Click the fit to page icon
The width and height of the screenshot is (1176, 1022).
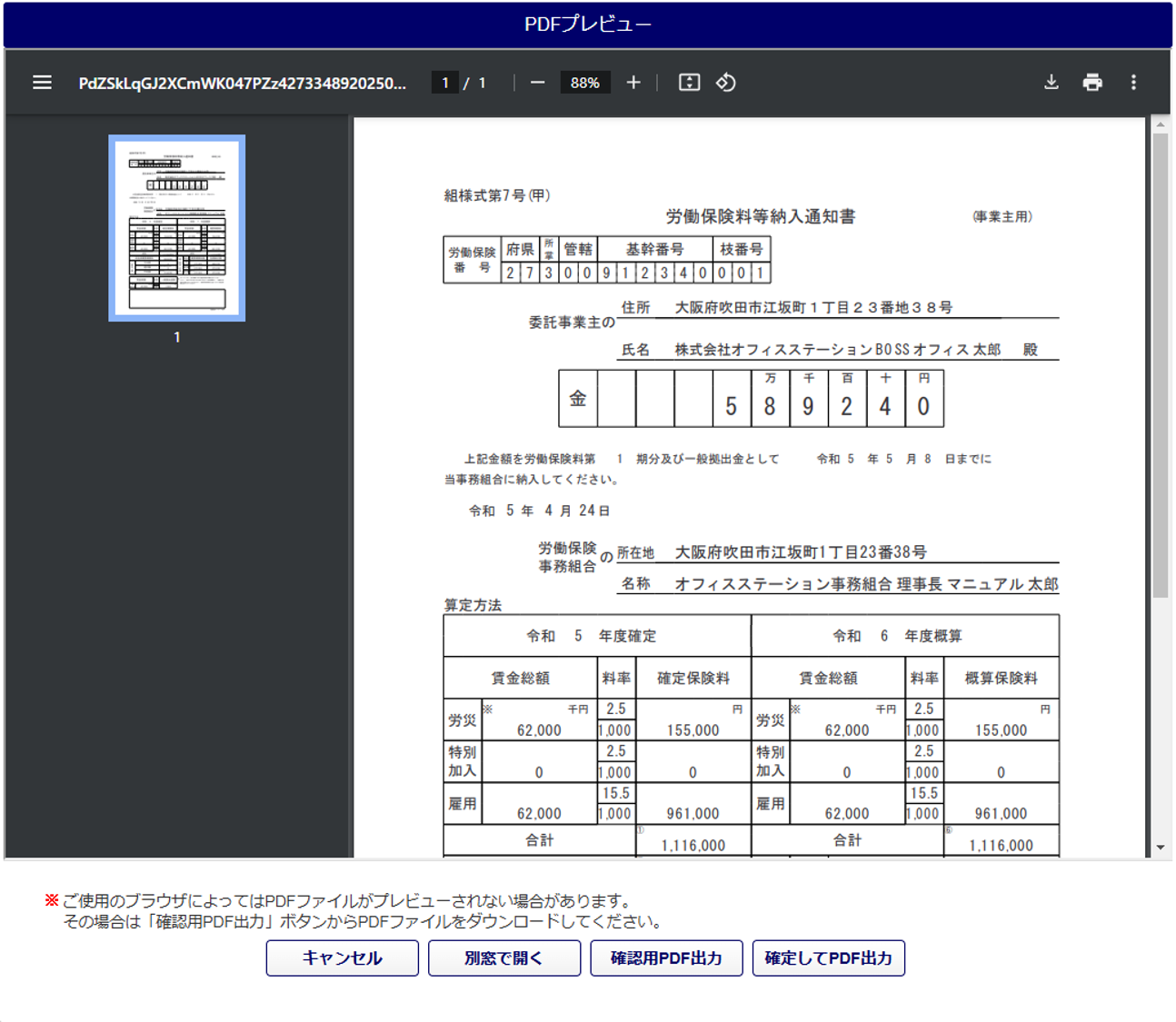coord(689,83)
